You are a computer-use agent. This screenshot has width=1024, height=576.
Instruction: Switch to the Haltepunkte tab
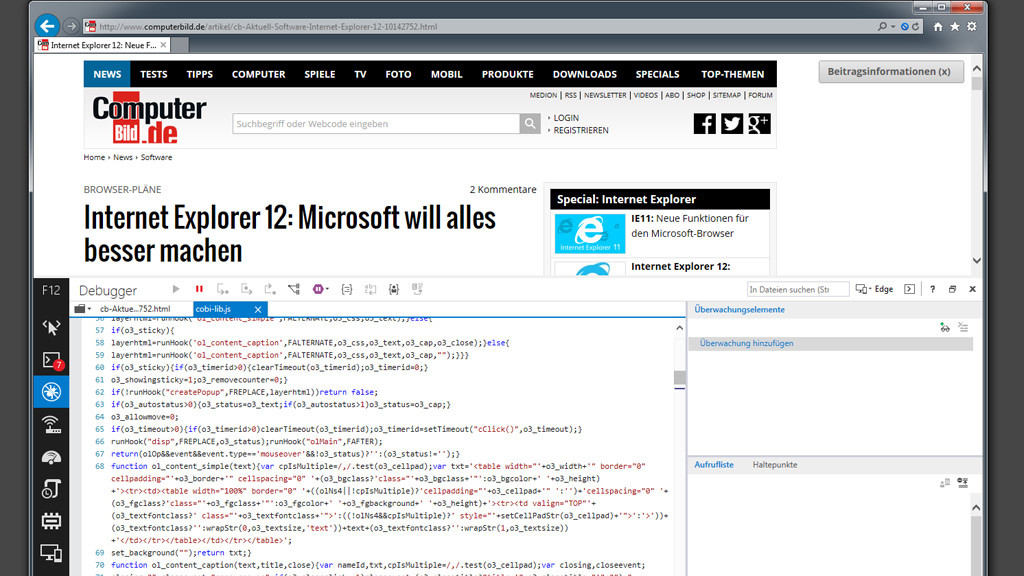(x=775, y=465)
